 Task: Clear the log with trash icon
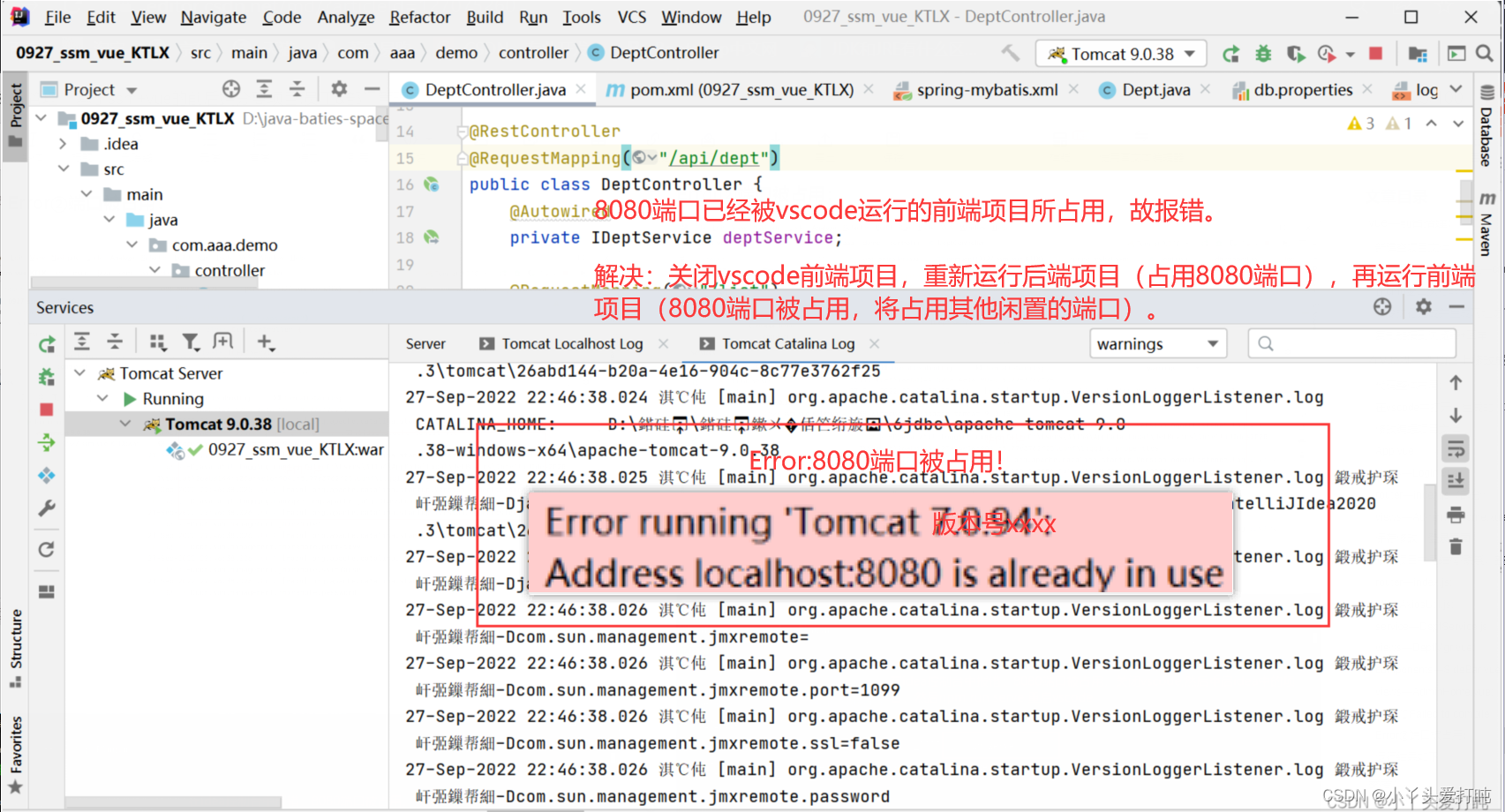[x=1456, y=547]
